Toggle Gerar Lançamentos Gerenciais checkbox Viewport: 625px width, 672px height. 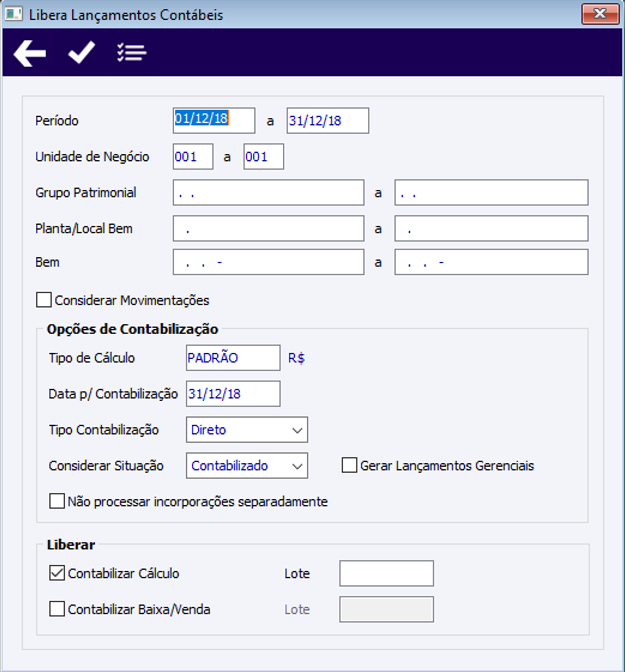349,465
